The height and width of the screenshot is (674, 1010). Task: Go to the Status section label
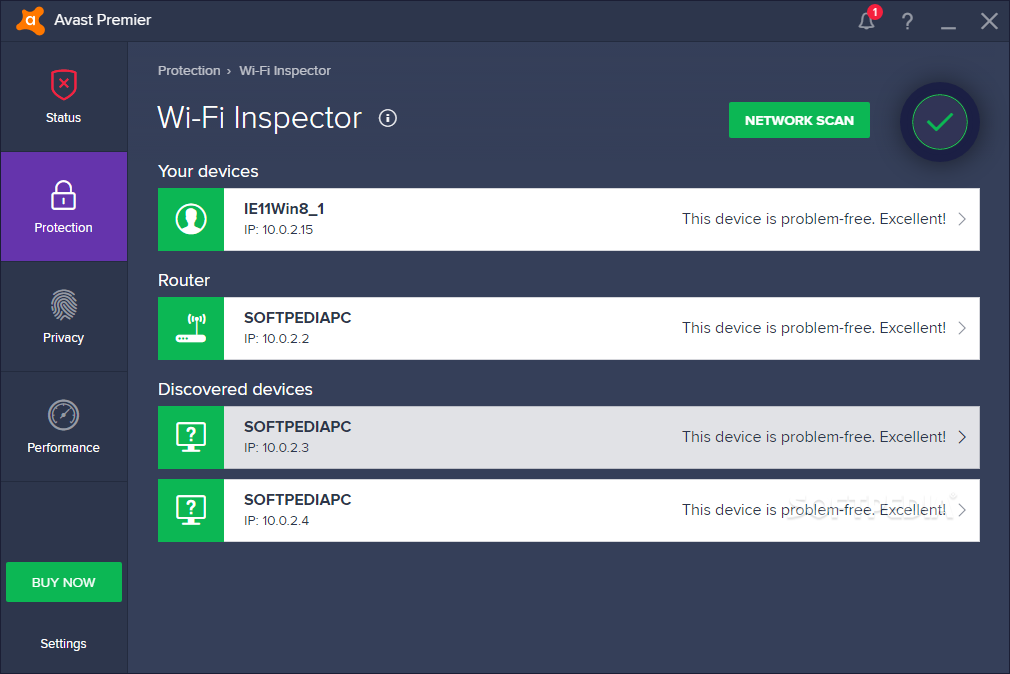click(x=63, y=118)
